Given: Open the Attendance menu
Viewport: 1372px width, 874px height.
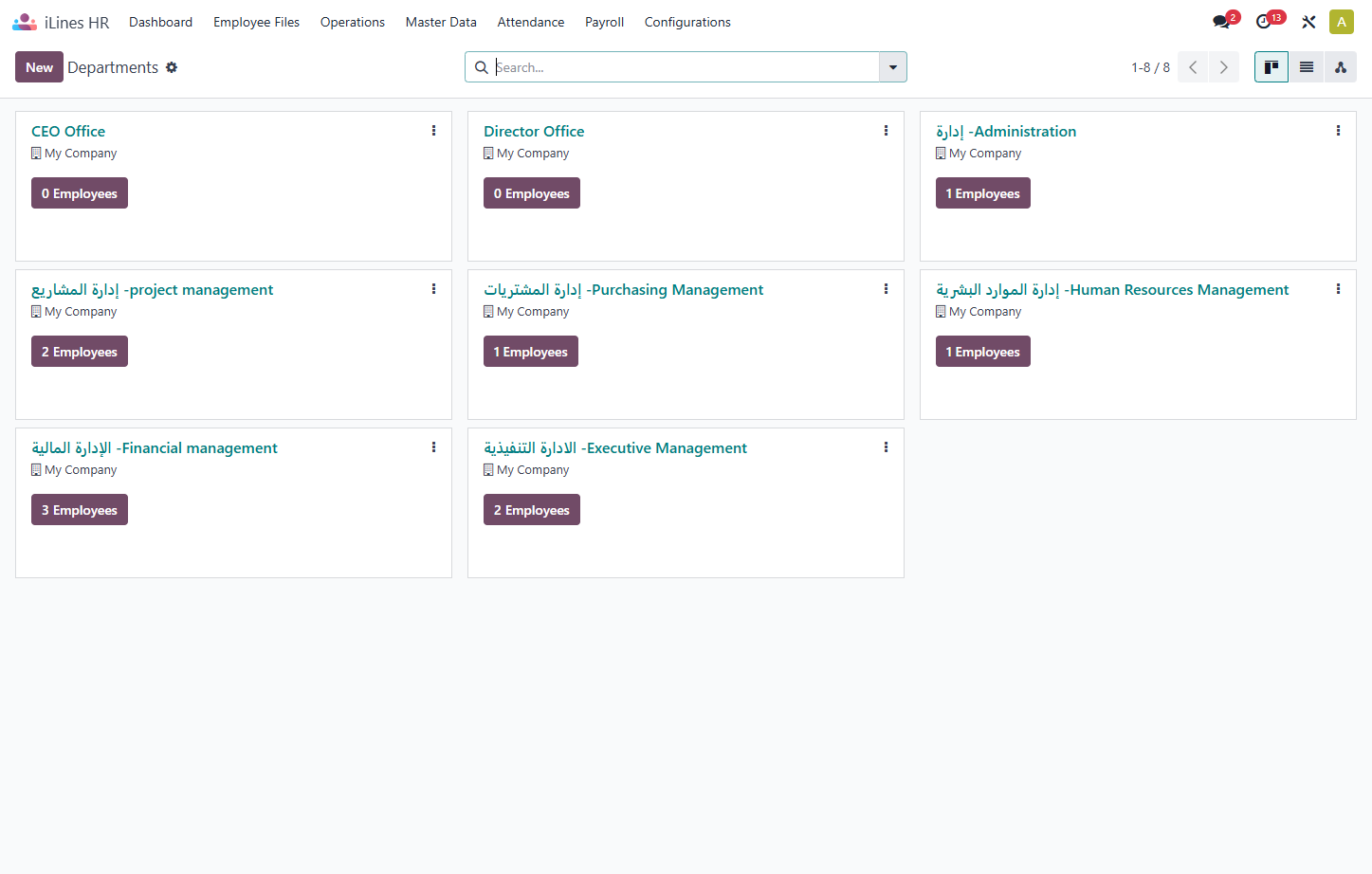Looking at the screenshot, I should 531,22.
